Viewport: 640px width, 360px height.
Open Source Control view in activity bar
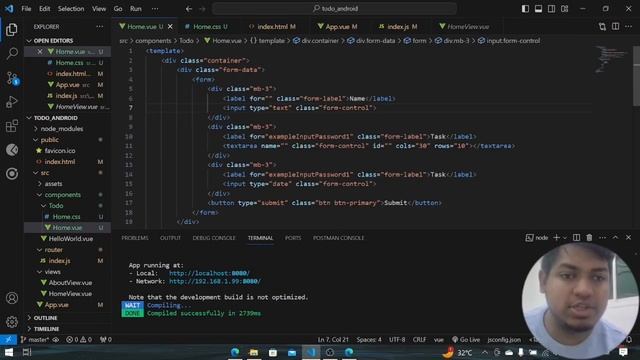click(12, 78)
